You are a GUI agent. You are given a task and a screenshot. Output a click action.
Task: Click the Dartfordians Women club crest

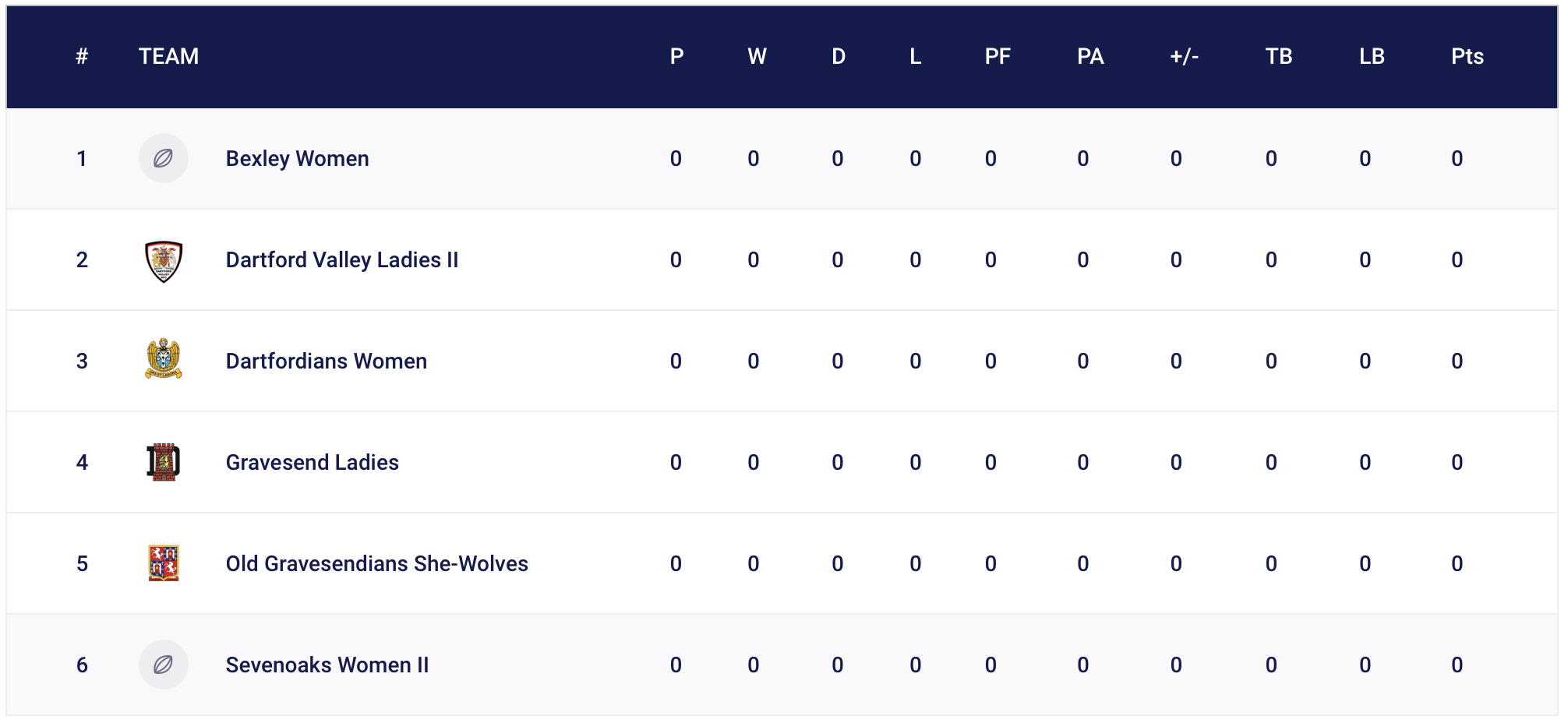point(164,359)
